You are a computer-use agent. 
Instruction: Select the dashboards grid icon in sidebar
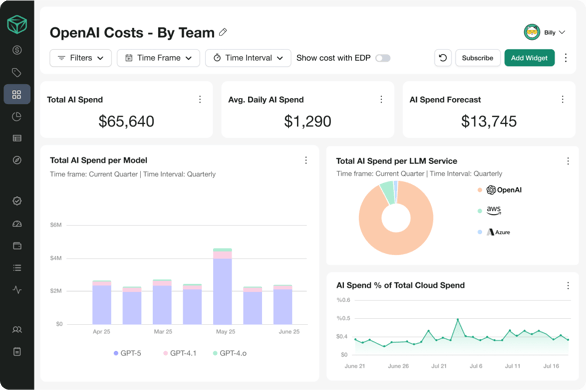[17, 94]
